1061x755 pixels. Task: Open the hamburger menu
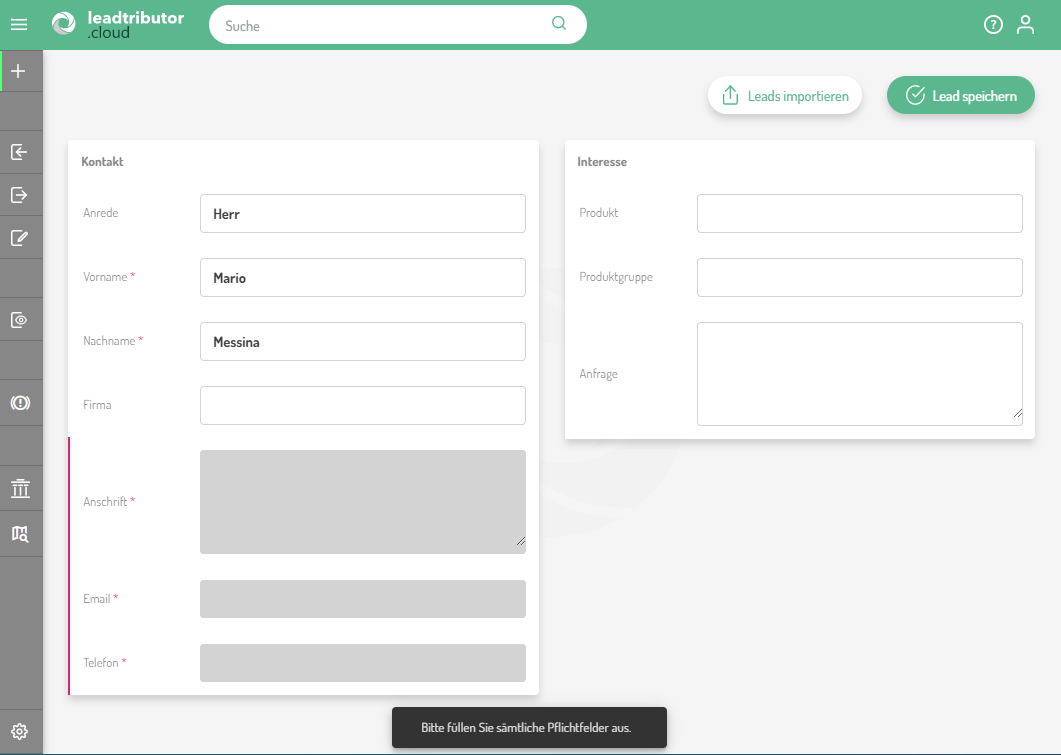(19, 25)
